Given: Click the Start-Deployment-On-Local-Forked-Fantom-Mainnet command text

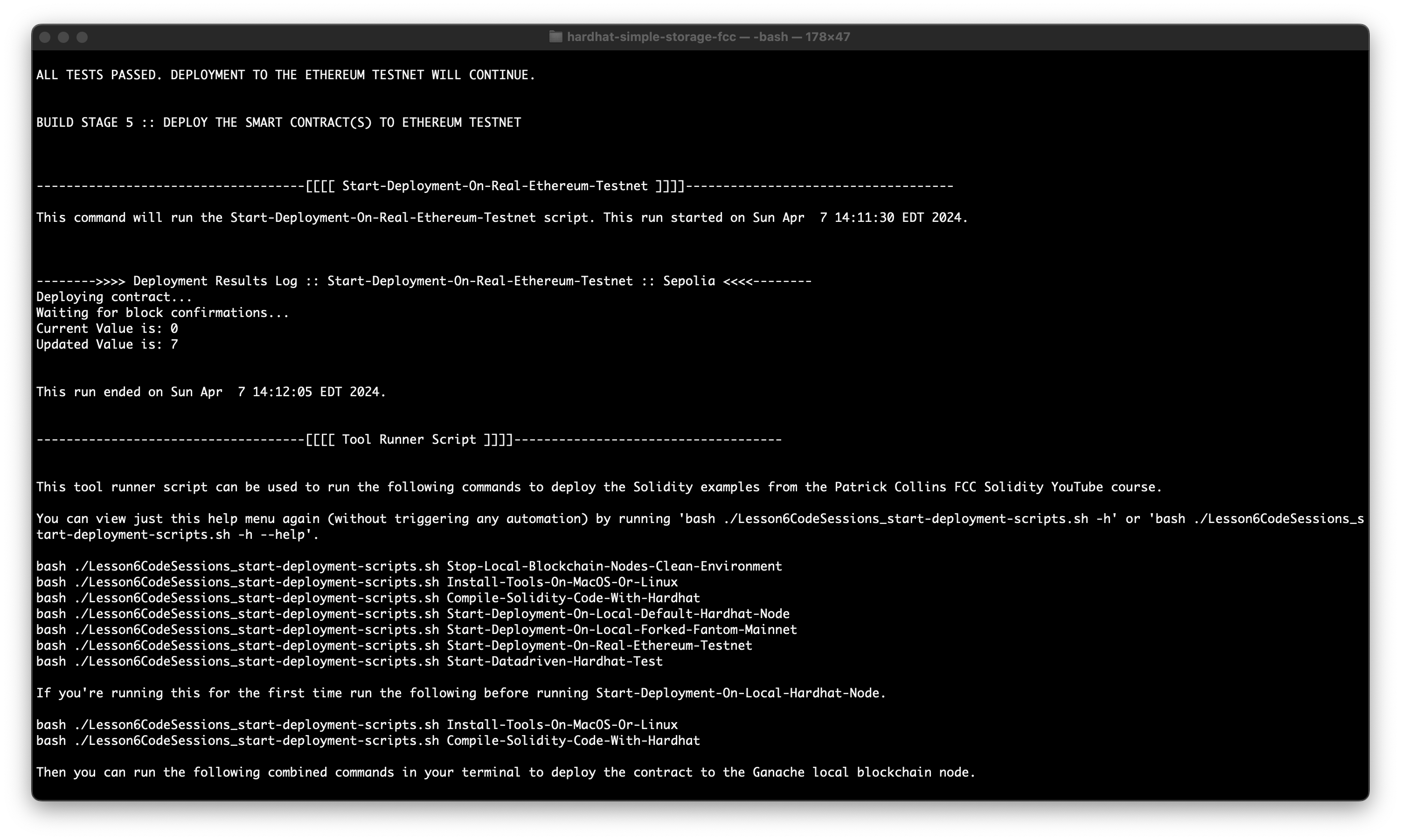Looking at the screenshot, I should point(621,630).
